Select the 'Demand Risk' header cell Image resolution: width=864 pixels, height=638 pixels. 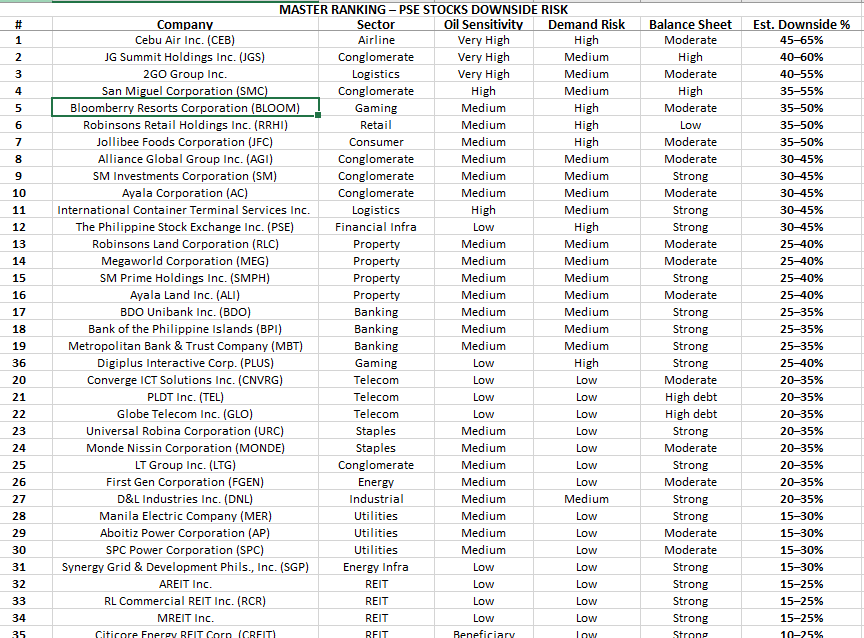tap(586, 24)
